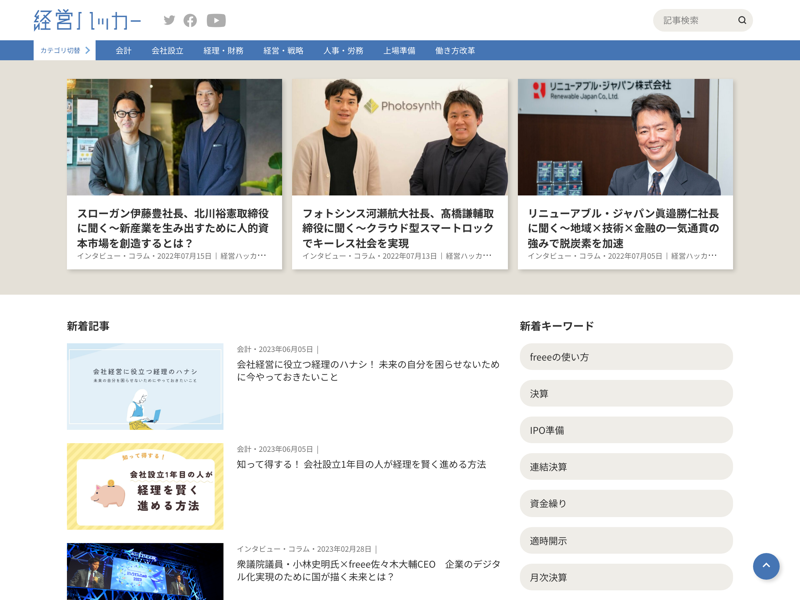This screenshot has width=800, height=600.
Task: Click the search magnifier icon
Action: pos(742,20)
